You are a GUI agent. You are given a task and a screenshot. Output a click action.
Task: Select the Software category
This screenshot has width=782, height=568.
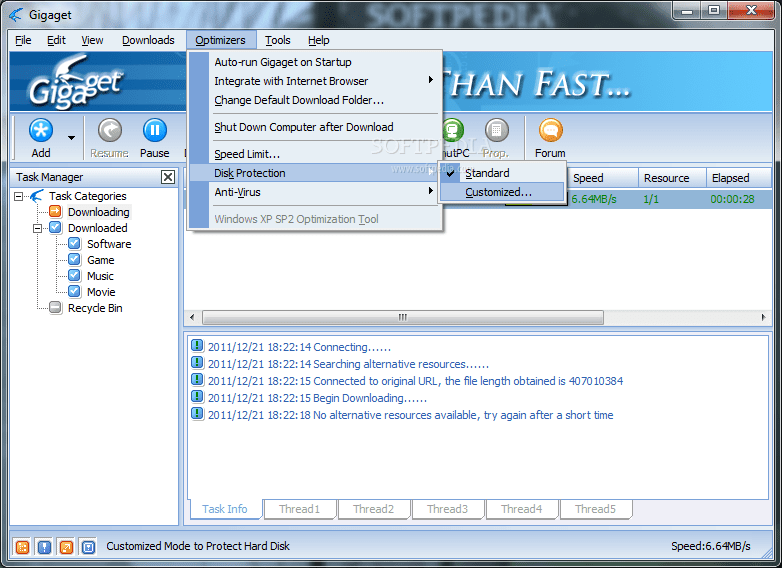[x=109, y=244]
